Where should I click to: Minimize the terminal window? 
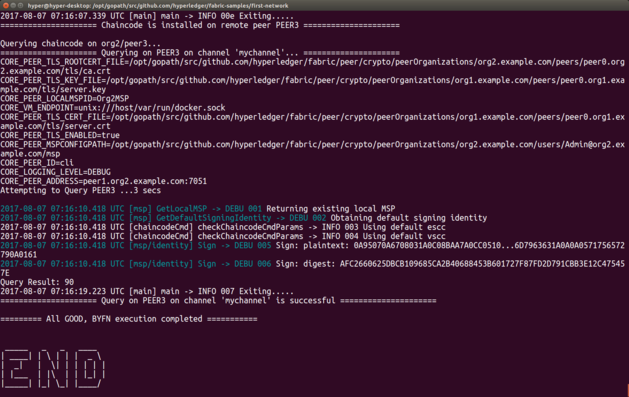coord(13,5)
